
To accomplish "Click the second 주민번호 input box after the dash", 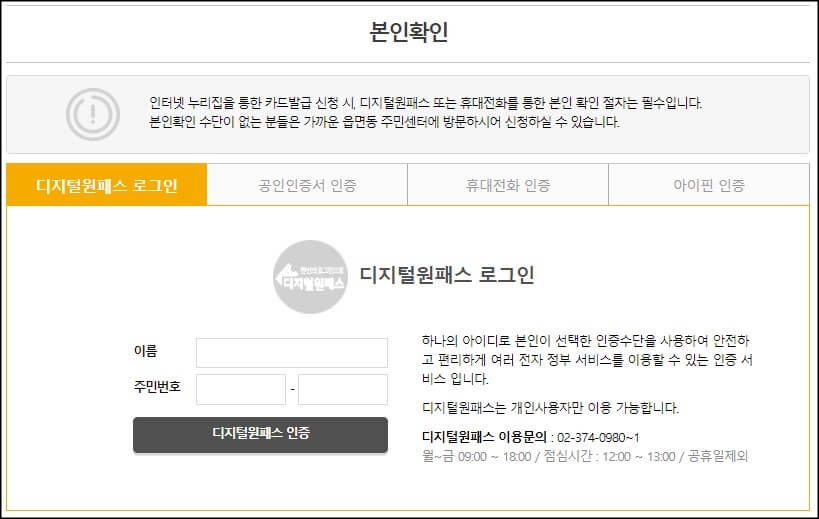I will point(343,389).
